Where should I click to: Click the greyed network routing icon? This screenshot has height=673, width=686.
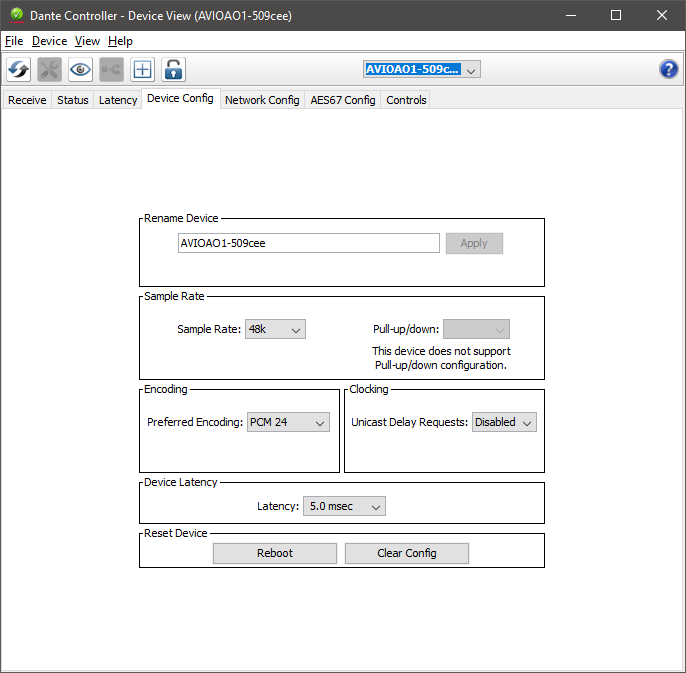(x=112, y=69)
